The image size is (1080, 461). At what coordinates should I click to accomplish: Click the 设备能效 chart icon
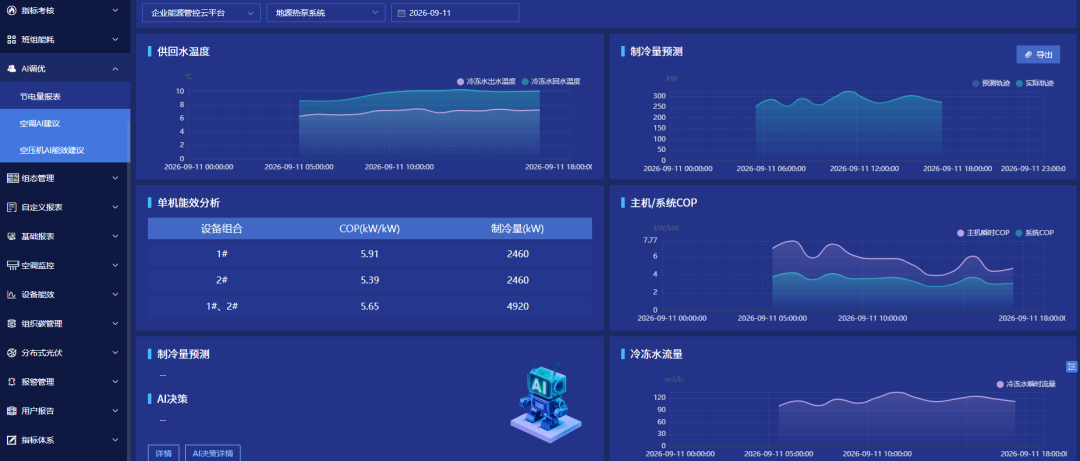click(12, 294)
